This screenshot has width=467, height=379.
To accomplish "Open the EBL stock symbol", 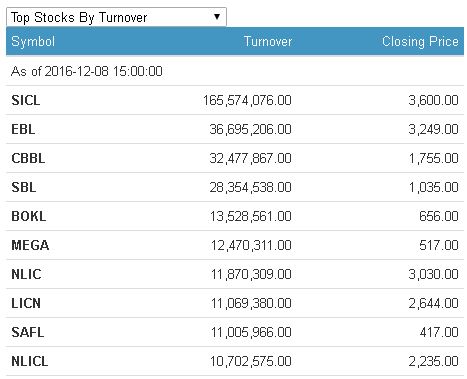I will [23, 129].
